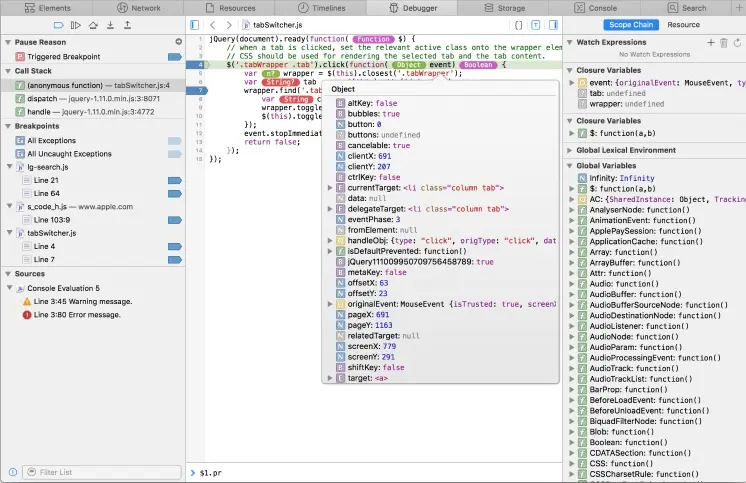Image resolution: width=746 pixels, height=483 pixels.
Task: Toggle all breakpoints with the breakpoints button
Action: click(59, 25)
